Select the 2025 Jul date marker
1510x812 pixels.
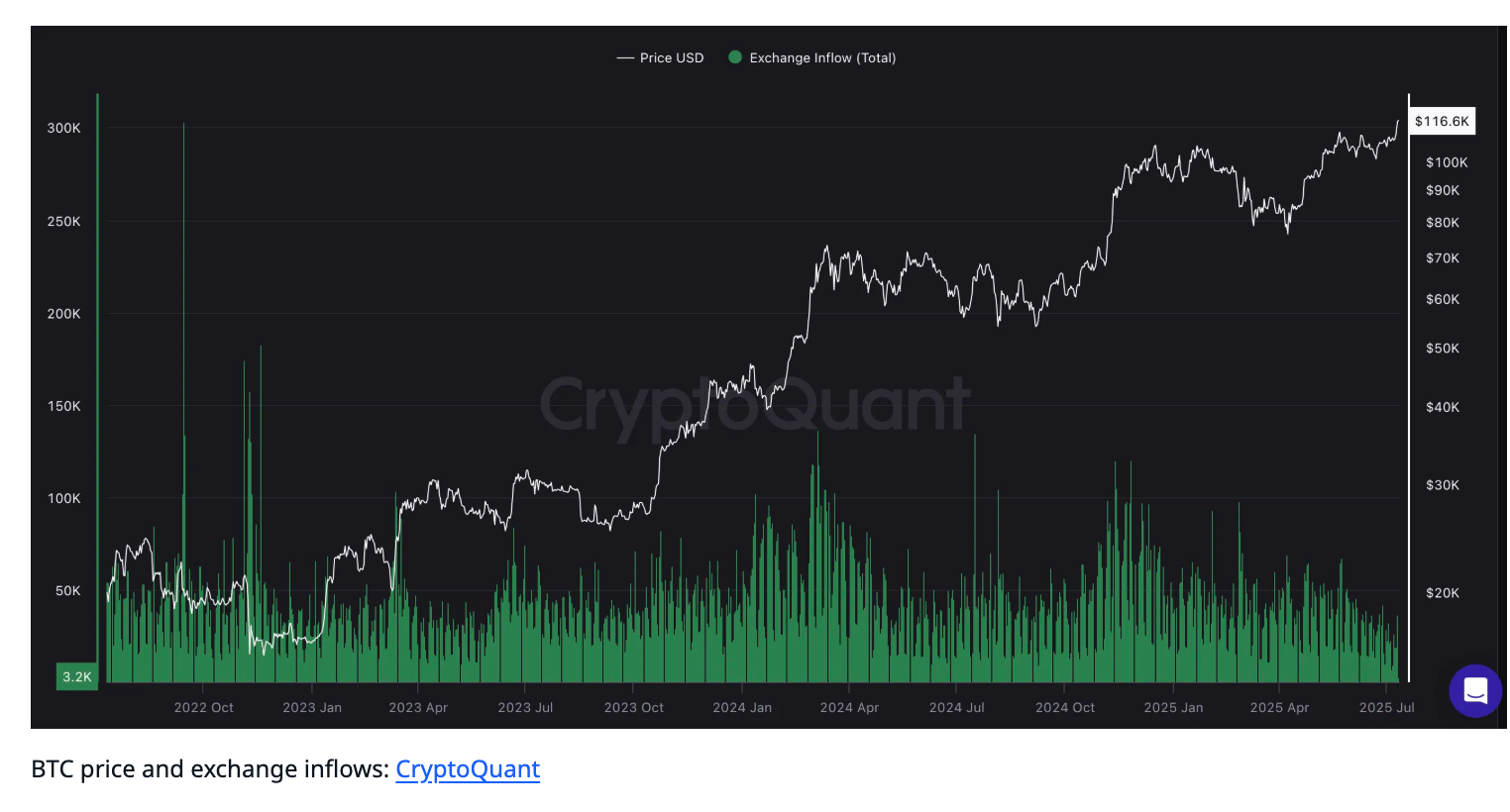click(1386, 707)
